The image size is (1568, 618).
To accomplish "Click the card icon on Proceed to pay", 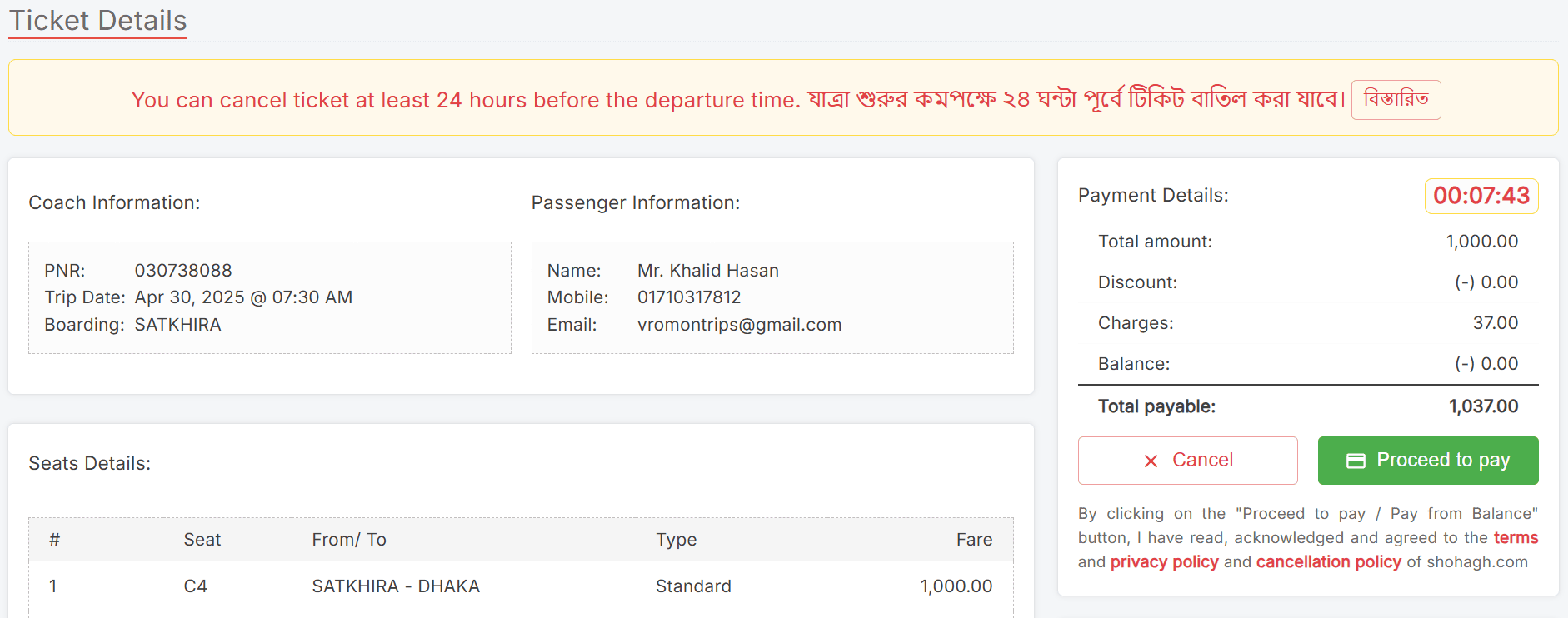I will [1356, 461].
